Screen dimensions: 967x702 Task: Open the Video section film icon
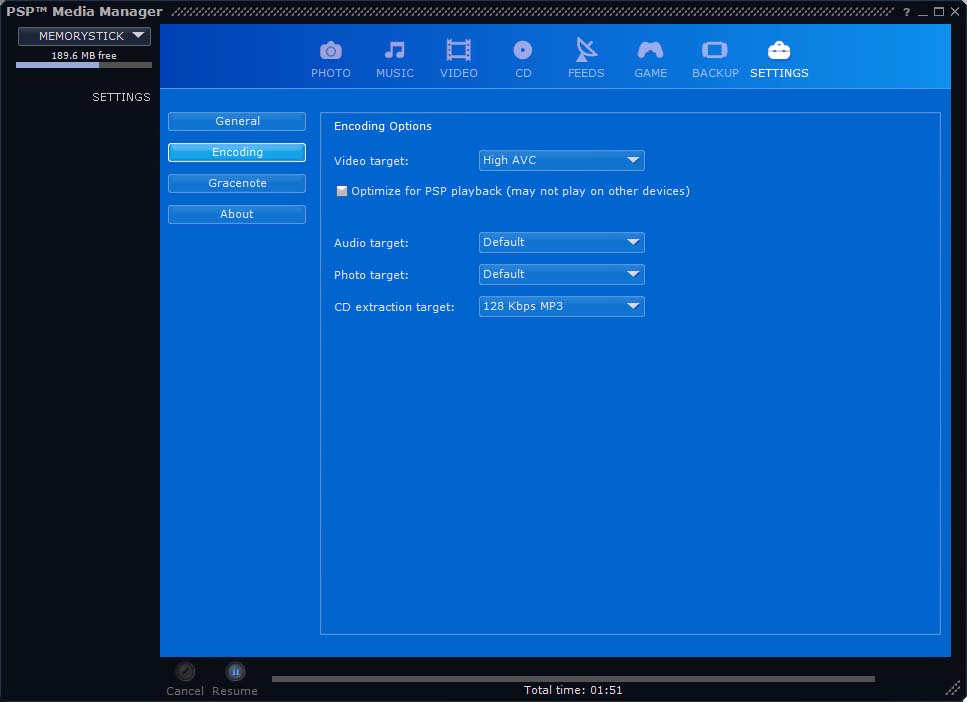tap(458, 51)
